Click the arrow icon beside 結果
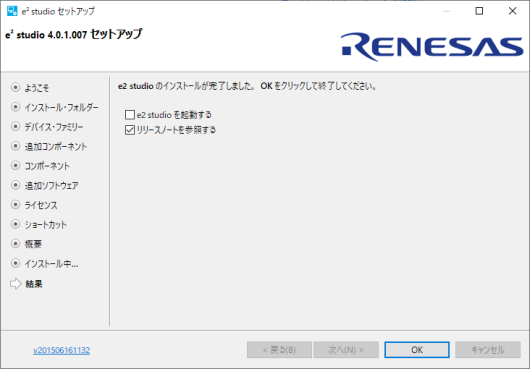Viewport: 530px width, 369px height. [x=16, y=284]
